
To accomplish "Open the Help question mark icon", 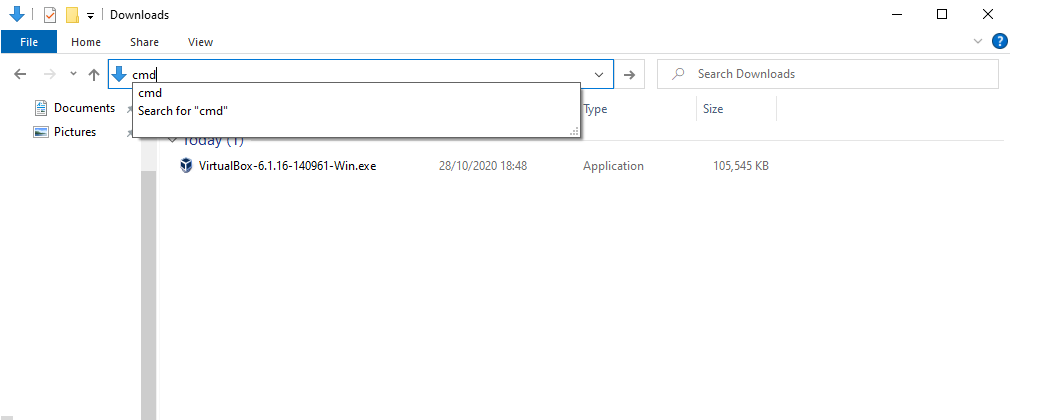I will (x=1000, y=41).
